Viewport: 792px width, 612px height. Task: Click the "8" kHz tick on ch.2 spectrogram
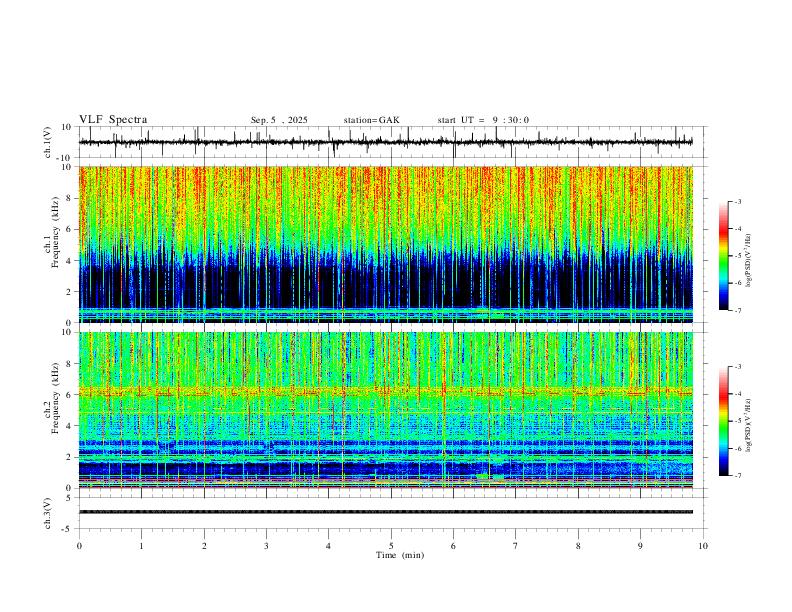70,364
